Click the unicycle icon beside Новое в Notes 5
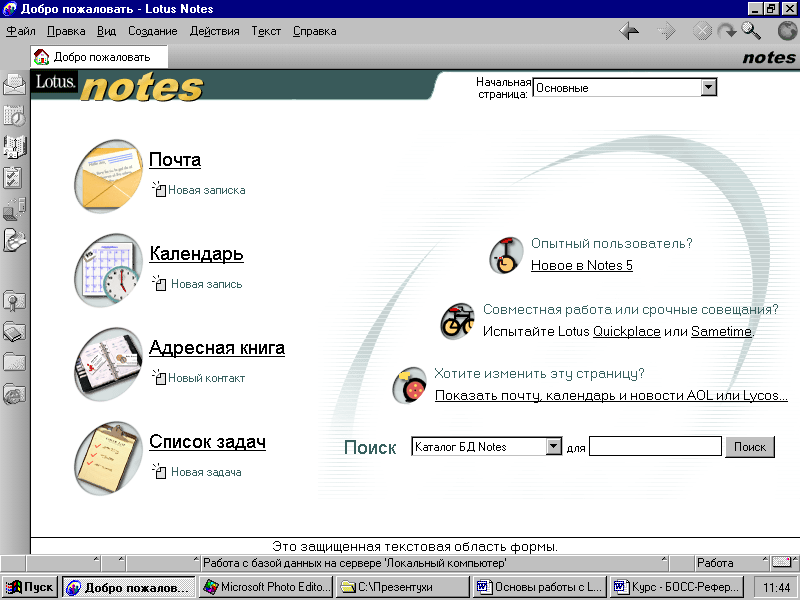This screenshot has width=800, height=600. [506, 255]
